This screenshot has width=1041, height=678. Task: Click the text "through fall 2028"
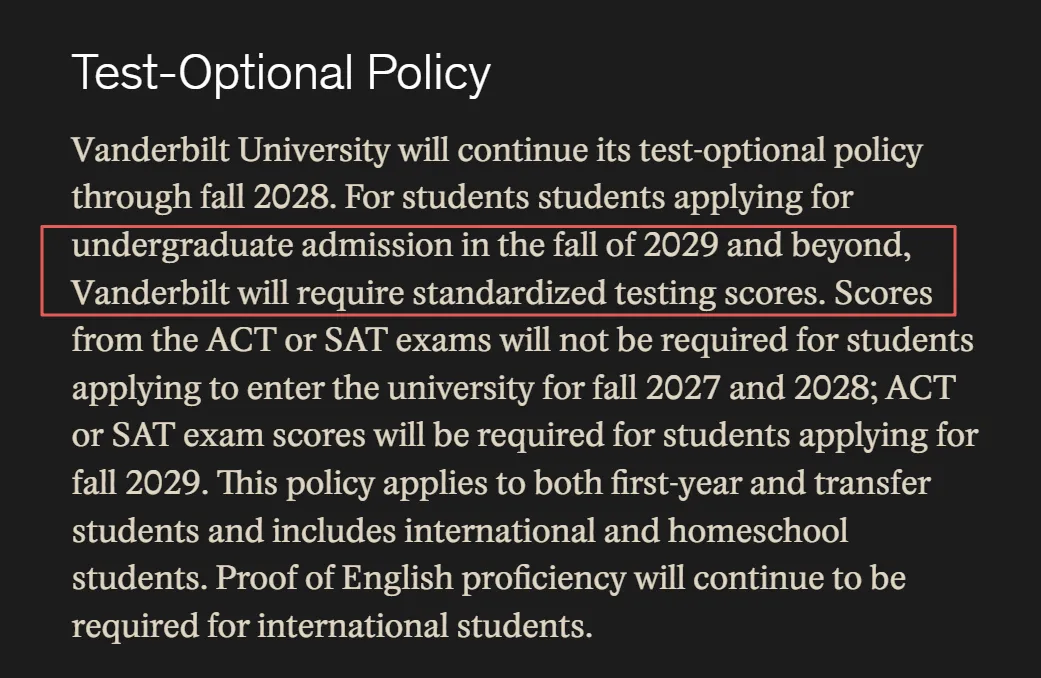tap(201, 197)
